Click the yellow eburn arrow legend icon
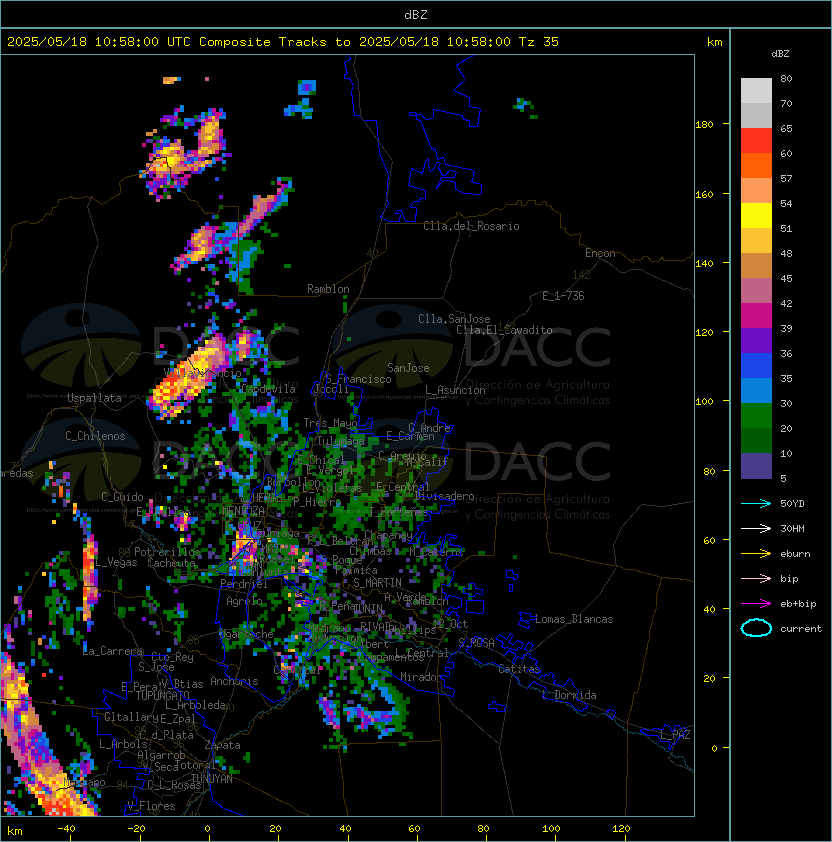This screenshot has width=832, height=842. click(756, 554)
